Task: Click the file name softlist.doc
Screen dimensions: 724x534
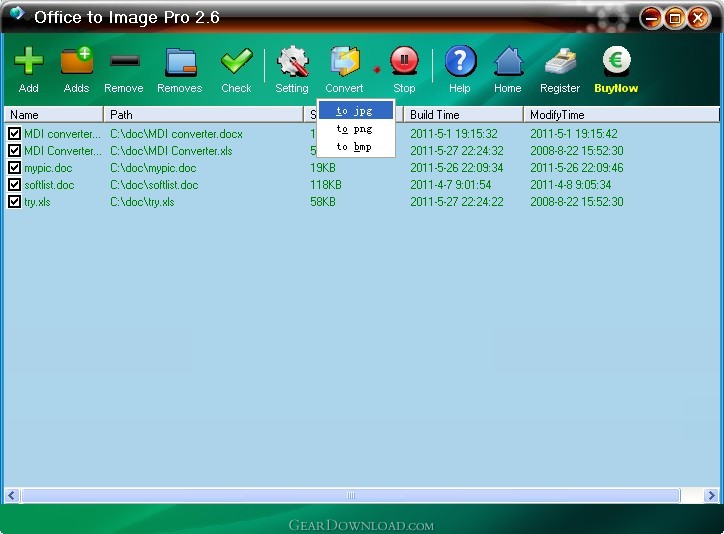Action: point(49,185)
